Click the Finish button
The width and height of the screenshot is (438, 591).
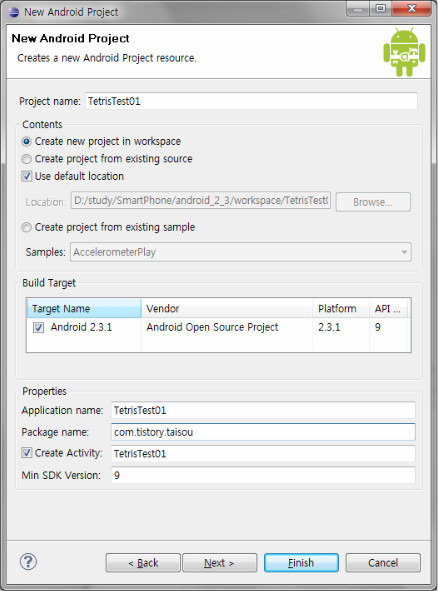(301, 563)
